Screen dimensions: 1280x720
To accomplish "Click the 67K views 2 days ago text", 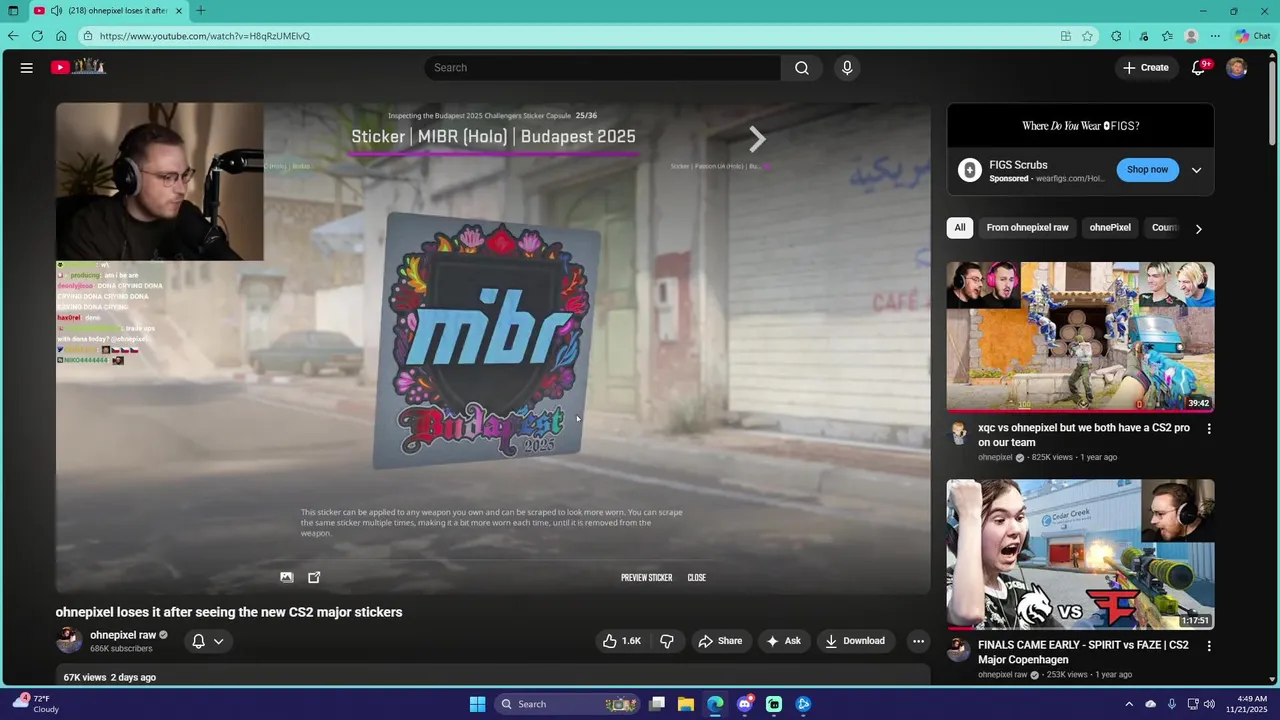I will 109,678.
